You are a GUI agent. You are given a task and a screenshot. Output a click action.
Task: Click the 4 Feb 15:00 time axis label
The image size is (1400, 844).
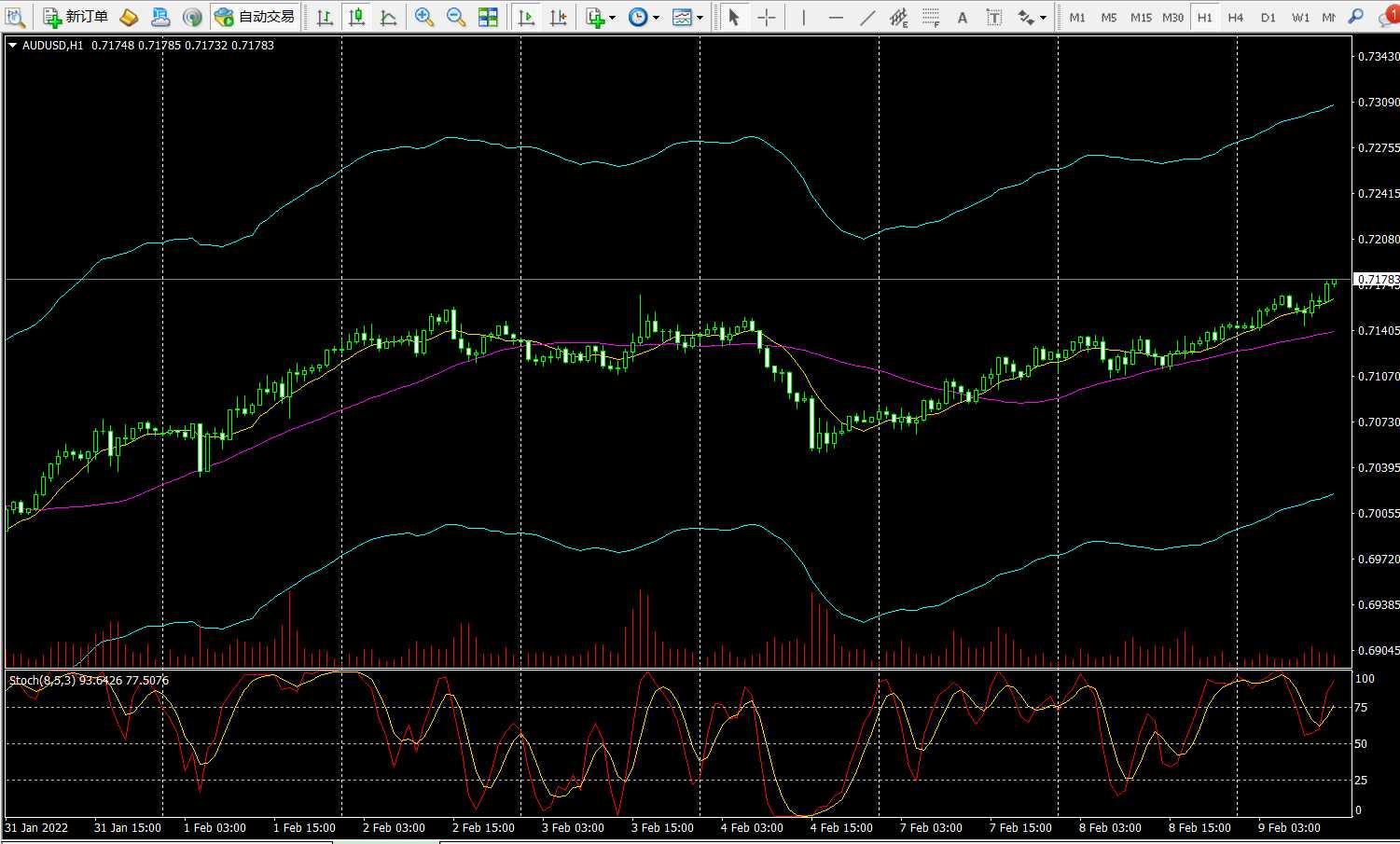click(x=841, y=827)
